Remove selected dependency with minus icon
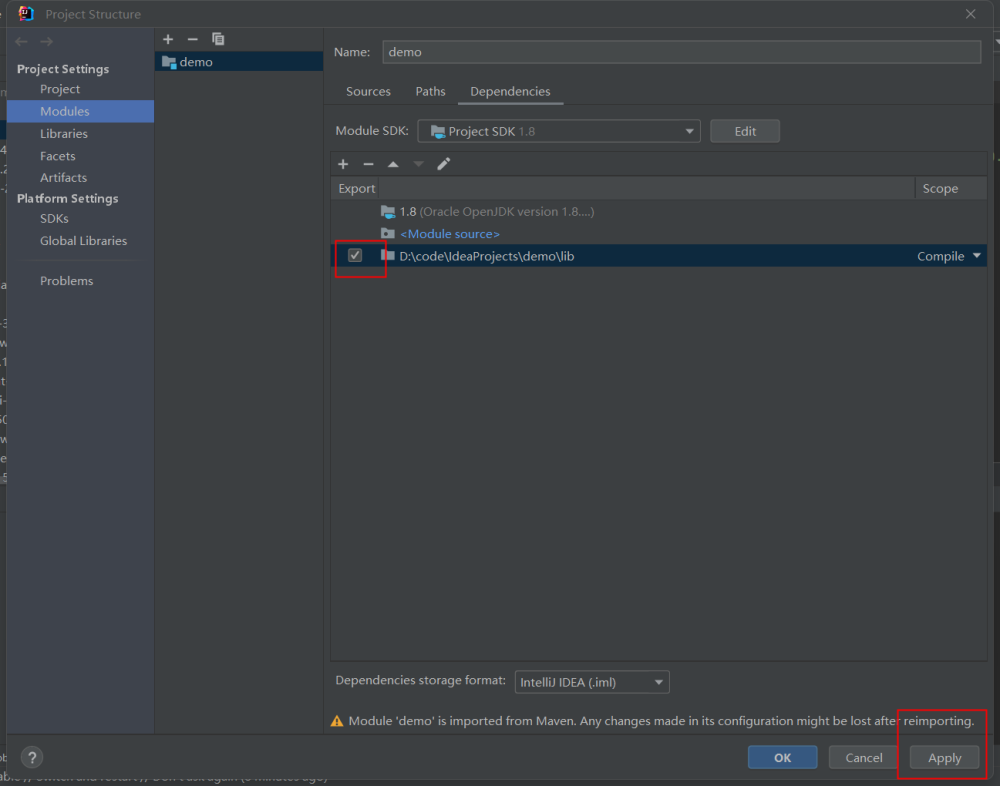This screenshot has width=1000, height=786. [368, 164]
